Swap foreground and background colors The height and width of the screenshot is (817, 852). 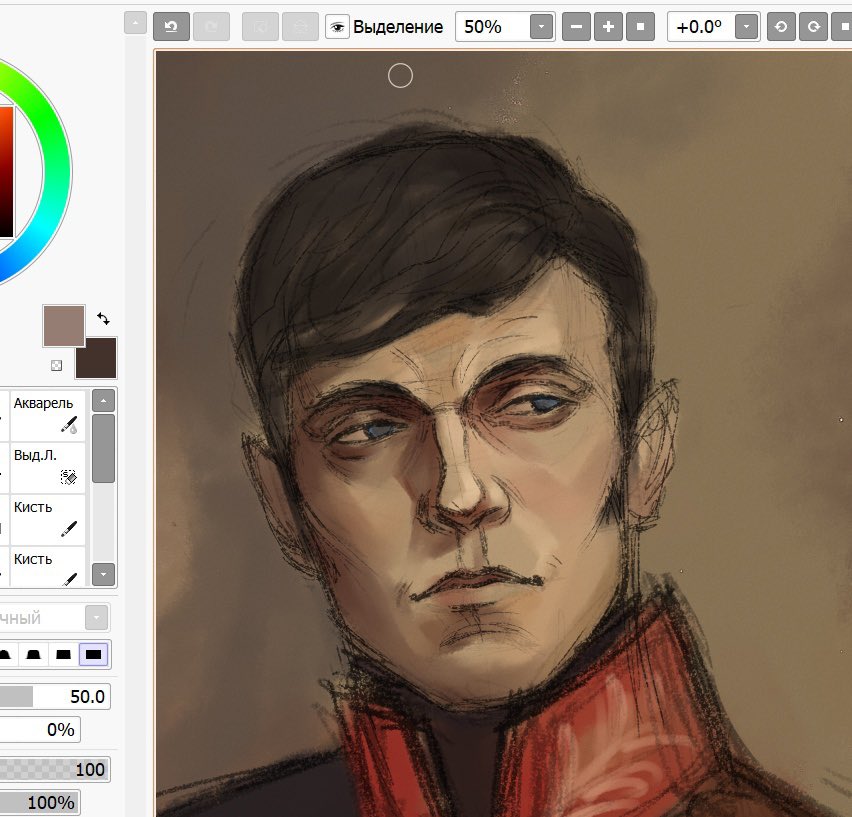(103, 318)
